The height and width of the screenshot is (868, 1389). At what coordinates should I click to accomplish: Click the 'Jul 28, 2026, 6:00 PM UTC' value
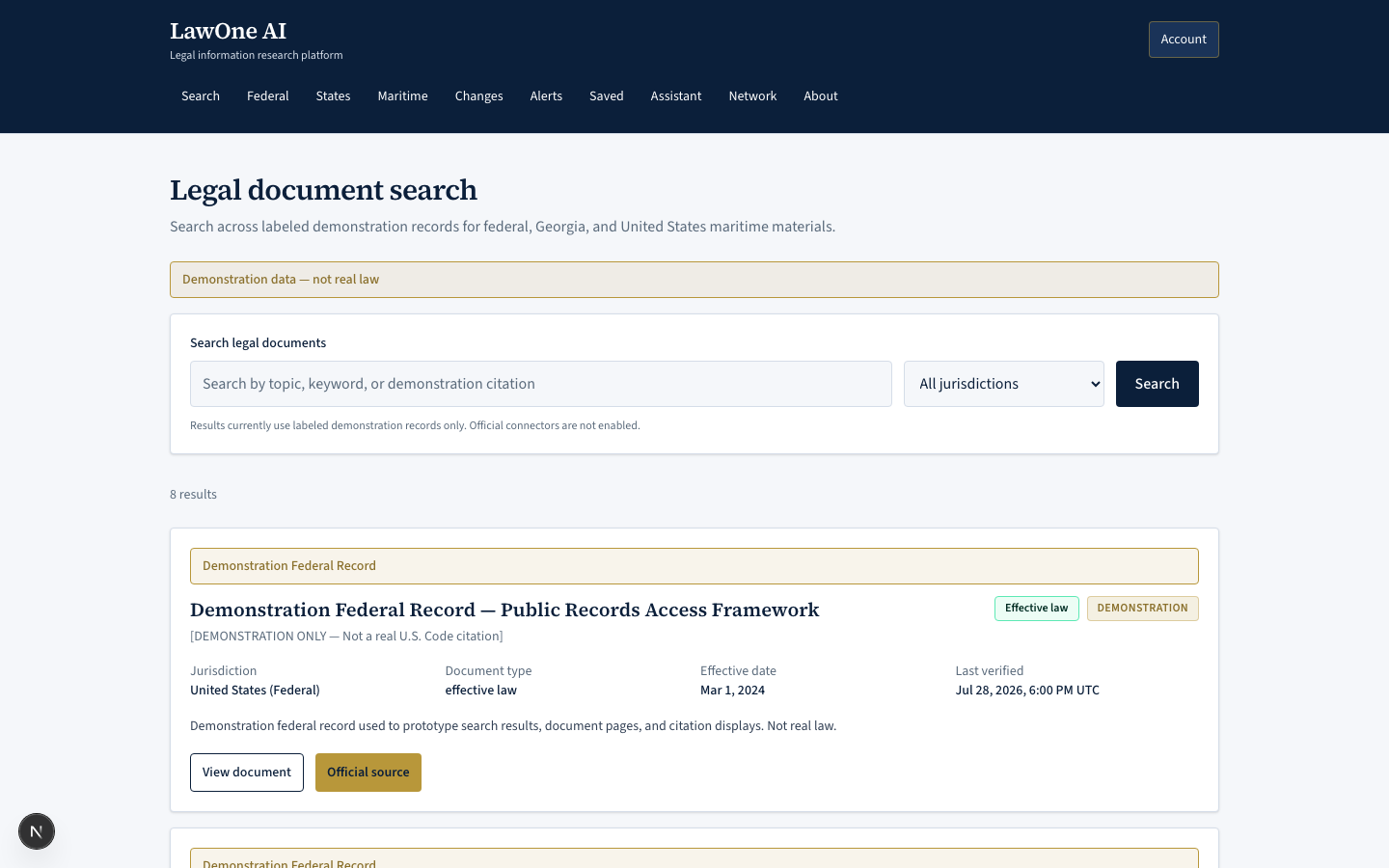[x=1027, y=691]
